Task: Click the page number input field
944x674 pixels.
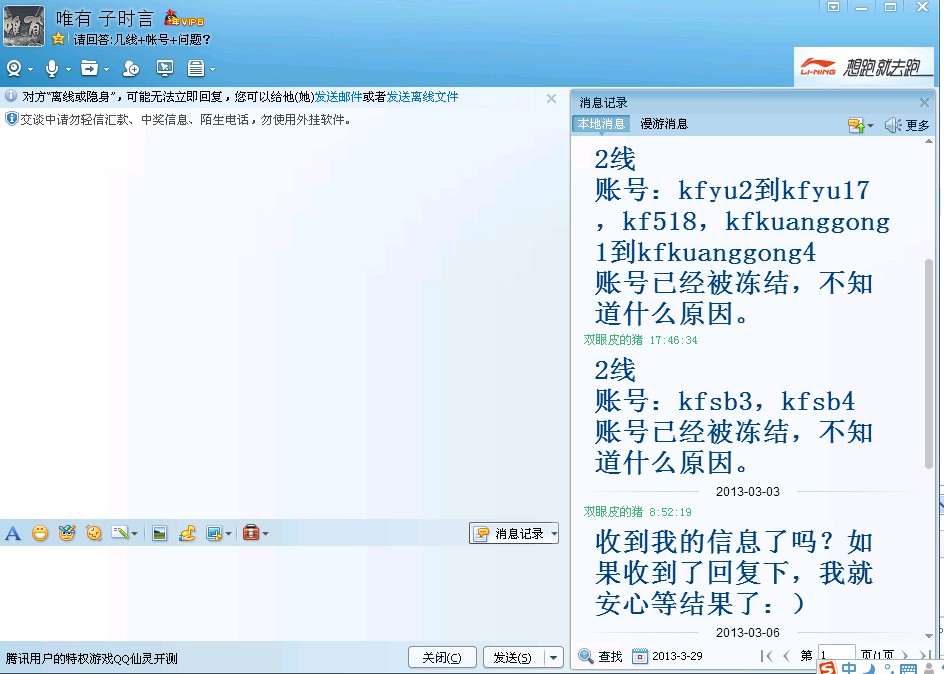Action: tap(836, 656)
